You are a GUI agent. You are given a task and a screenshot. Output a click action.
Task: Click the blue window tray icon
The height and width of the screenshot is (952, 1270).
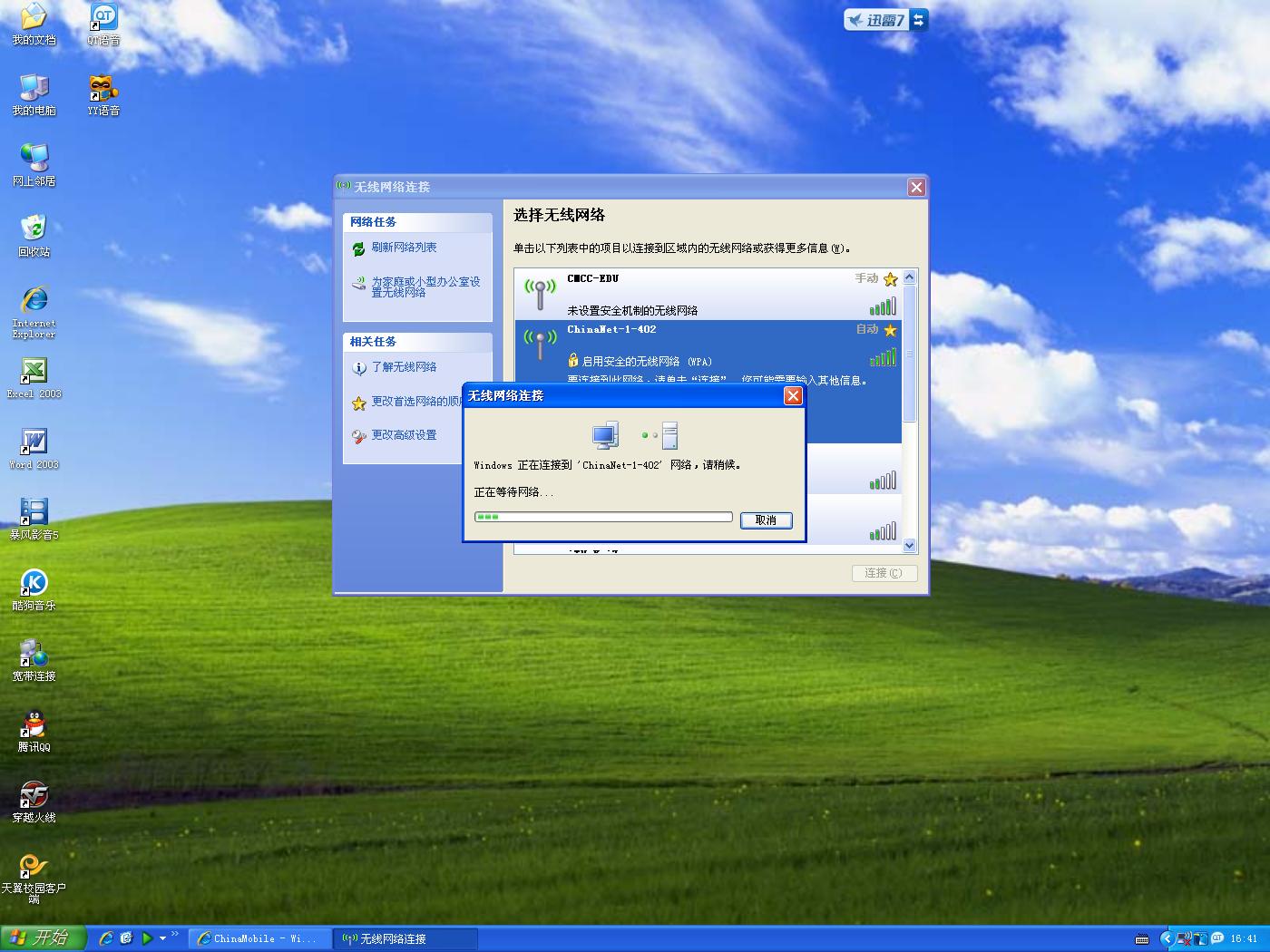[x=1200, y=938]
